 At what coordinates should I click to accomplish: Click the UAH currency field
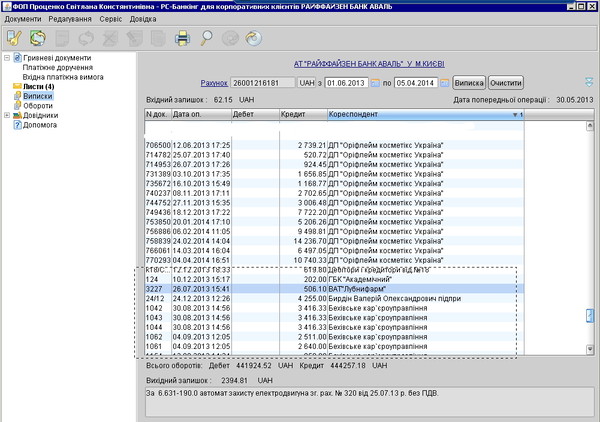(307, 83)
